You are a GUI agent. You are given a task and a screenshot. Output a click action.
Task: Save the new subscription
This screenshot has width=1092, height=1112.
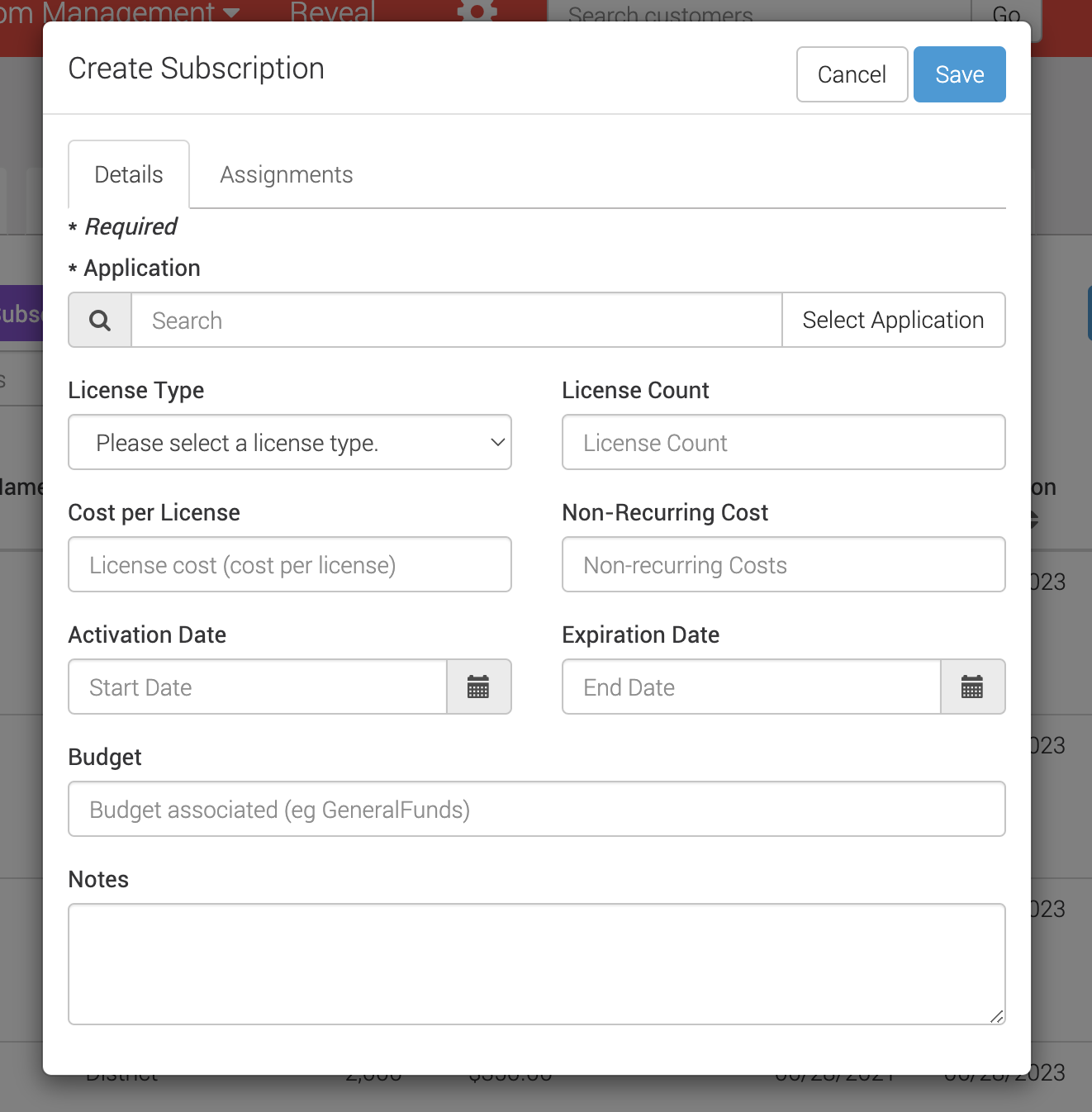(959, 74)
